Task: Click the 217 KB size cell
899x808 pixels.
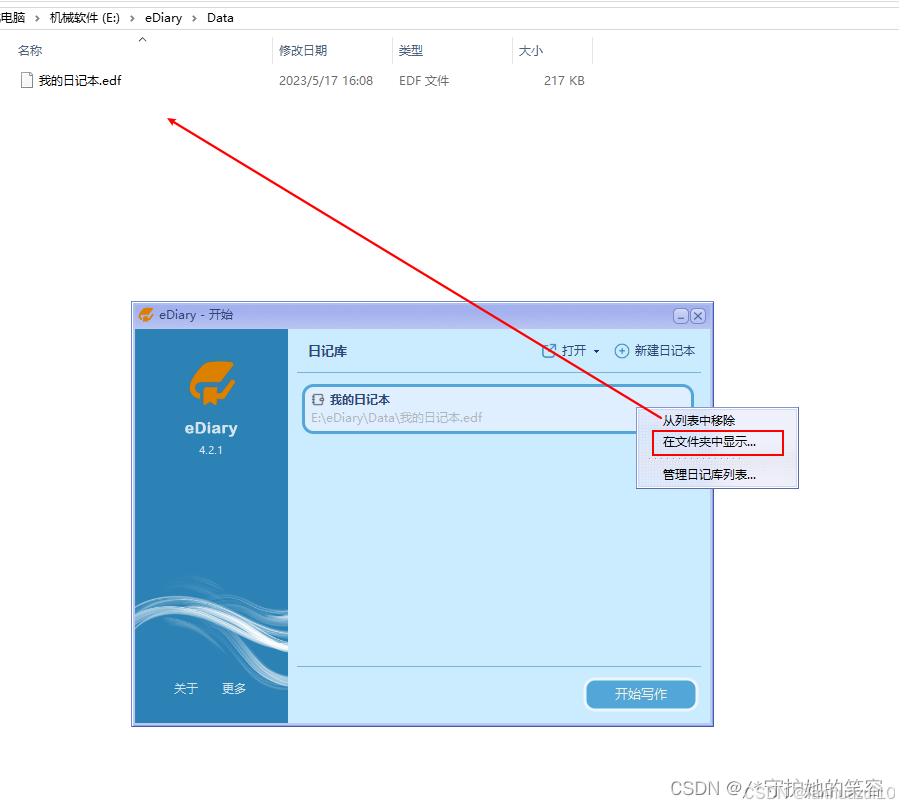Action: click(x=564, y=81)
